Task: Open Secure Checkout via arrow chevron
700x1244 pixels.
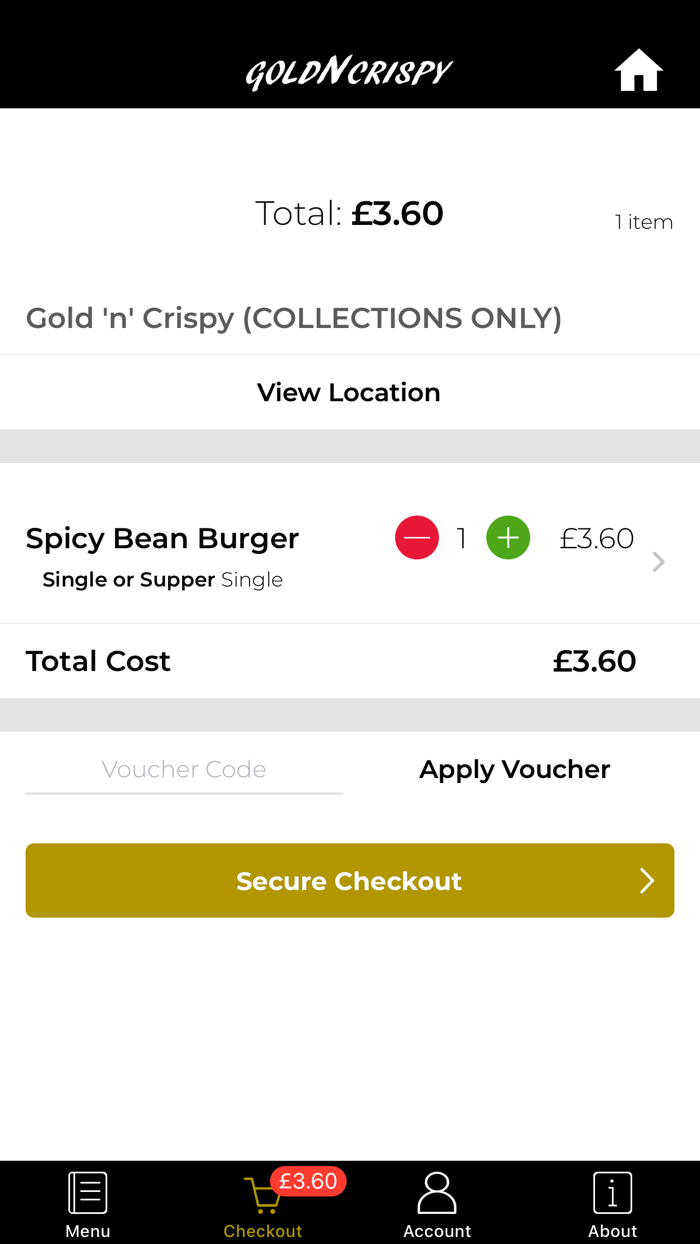Action: click(647, 881)
